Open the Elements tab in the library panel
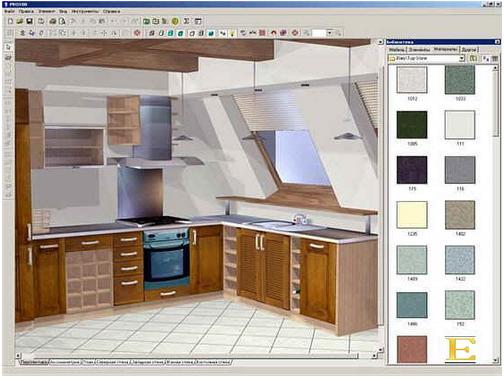504x378 pixels. coord(419,49)
